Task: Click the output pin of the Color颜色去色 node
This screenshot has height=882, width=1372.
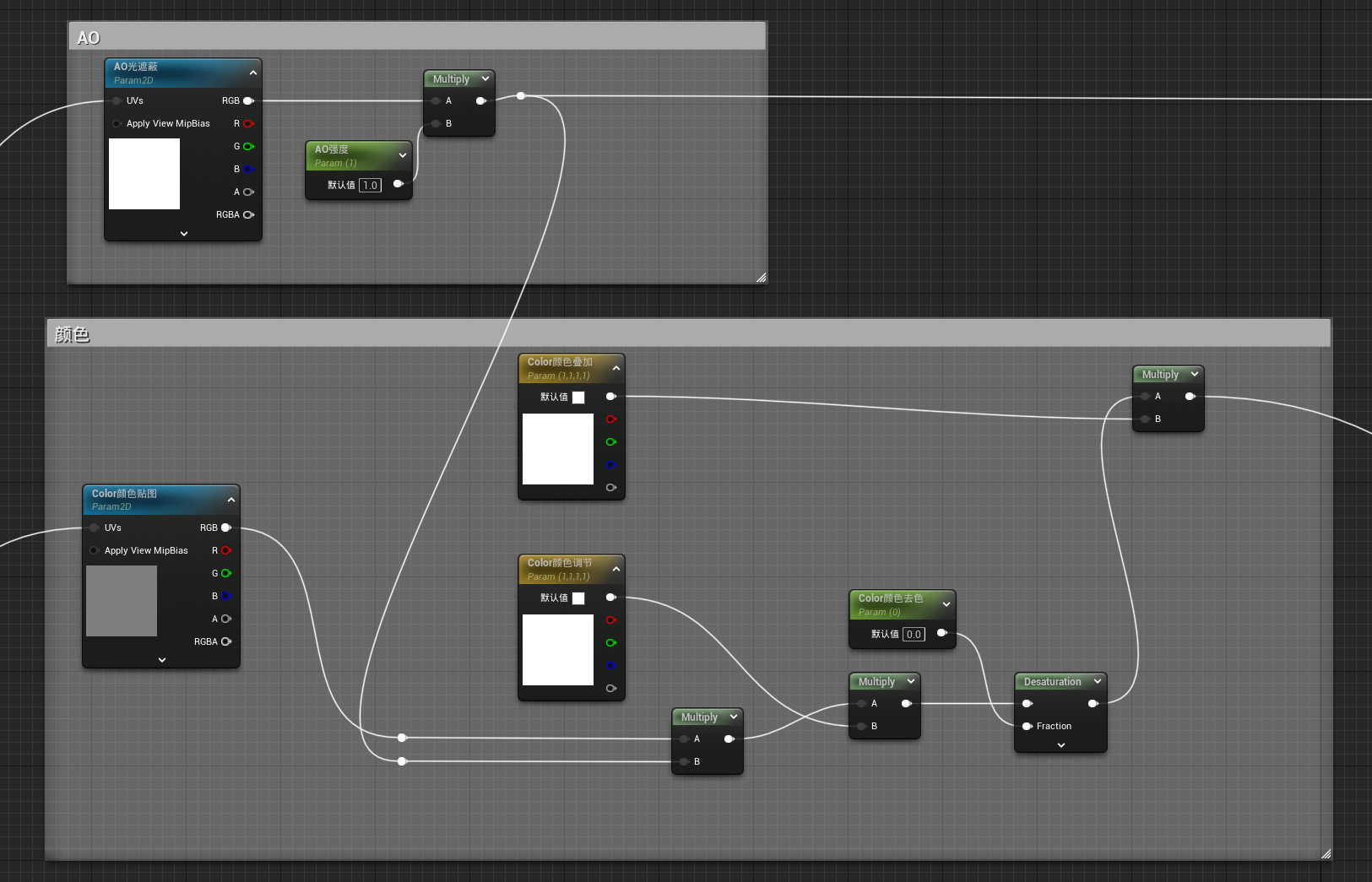Action: (942, 632)
